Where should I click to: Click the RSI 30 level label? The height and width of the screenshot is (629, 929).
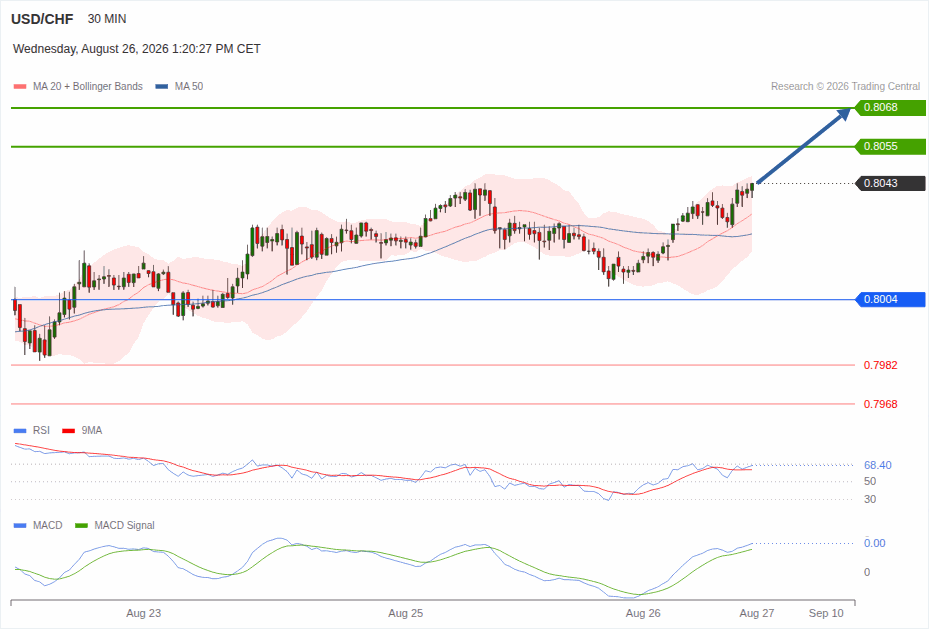point(870,499)
